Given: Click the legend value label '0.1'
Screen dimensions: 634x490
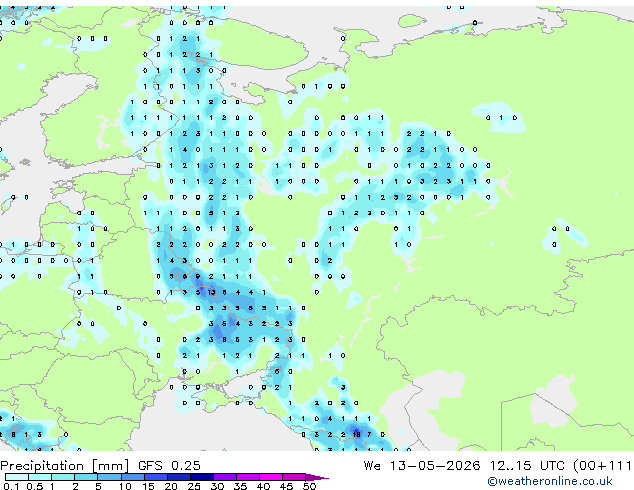Looking at the screenshot, I should [x=11, y=486].
